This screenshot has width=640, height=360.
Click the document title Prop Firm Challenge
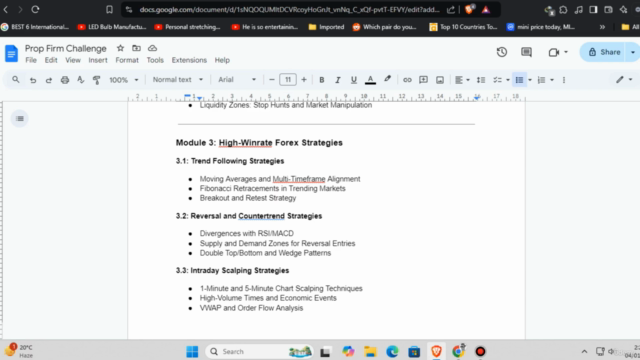point(65,49)
